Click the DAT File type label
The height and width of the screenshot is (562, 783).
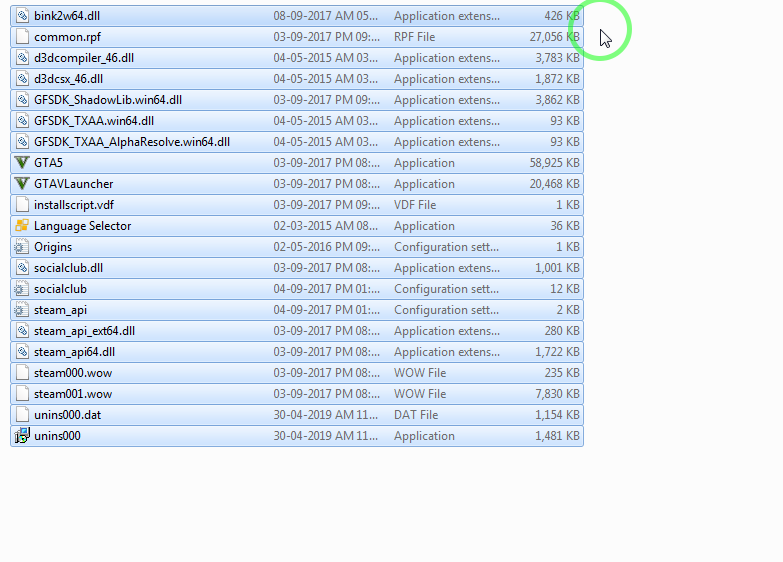coord(416,415)
